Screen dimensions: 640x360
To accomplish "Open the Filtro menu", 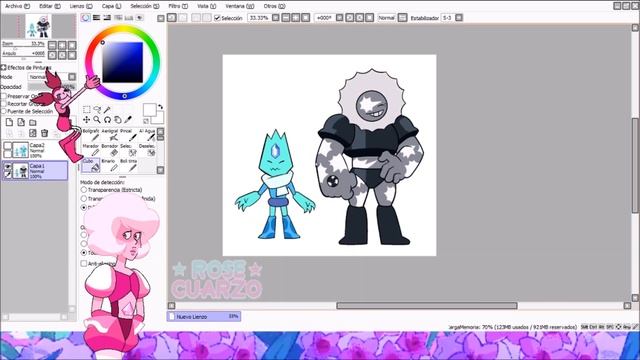I will point(178,6).
